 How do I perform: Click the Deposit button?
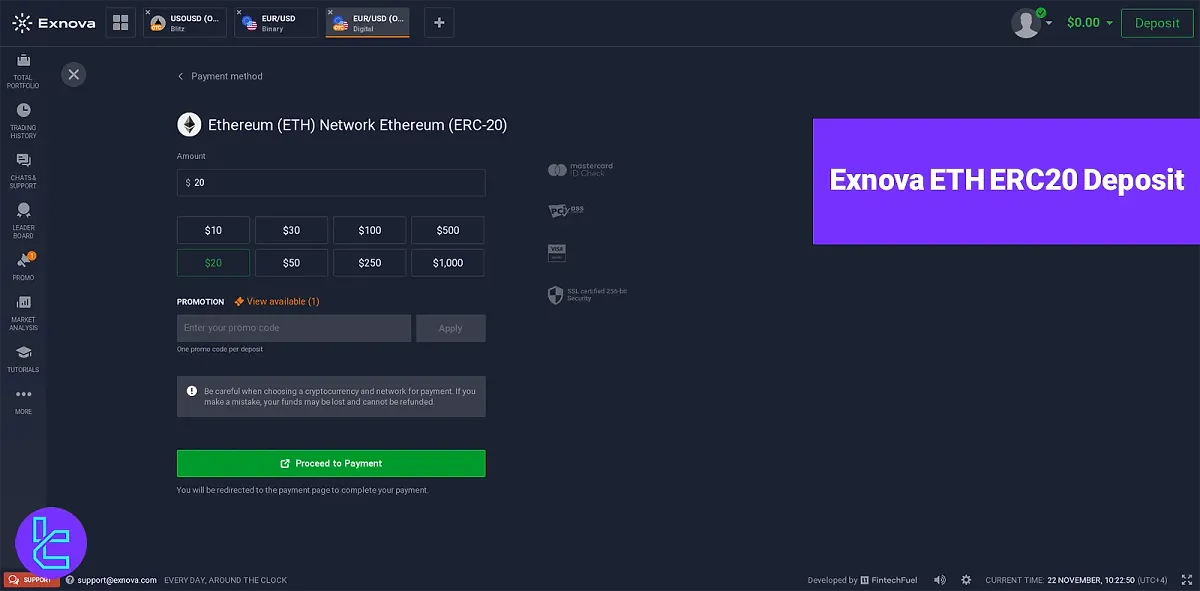pos(1157,22)
